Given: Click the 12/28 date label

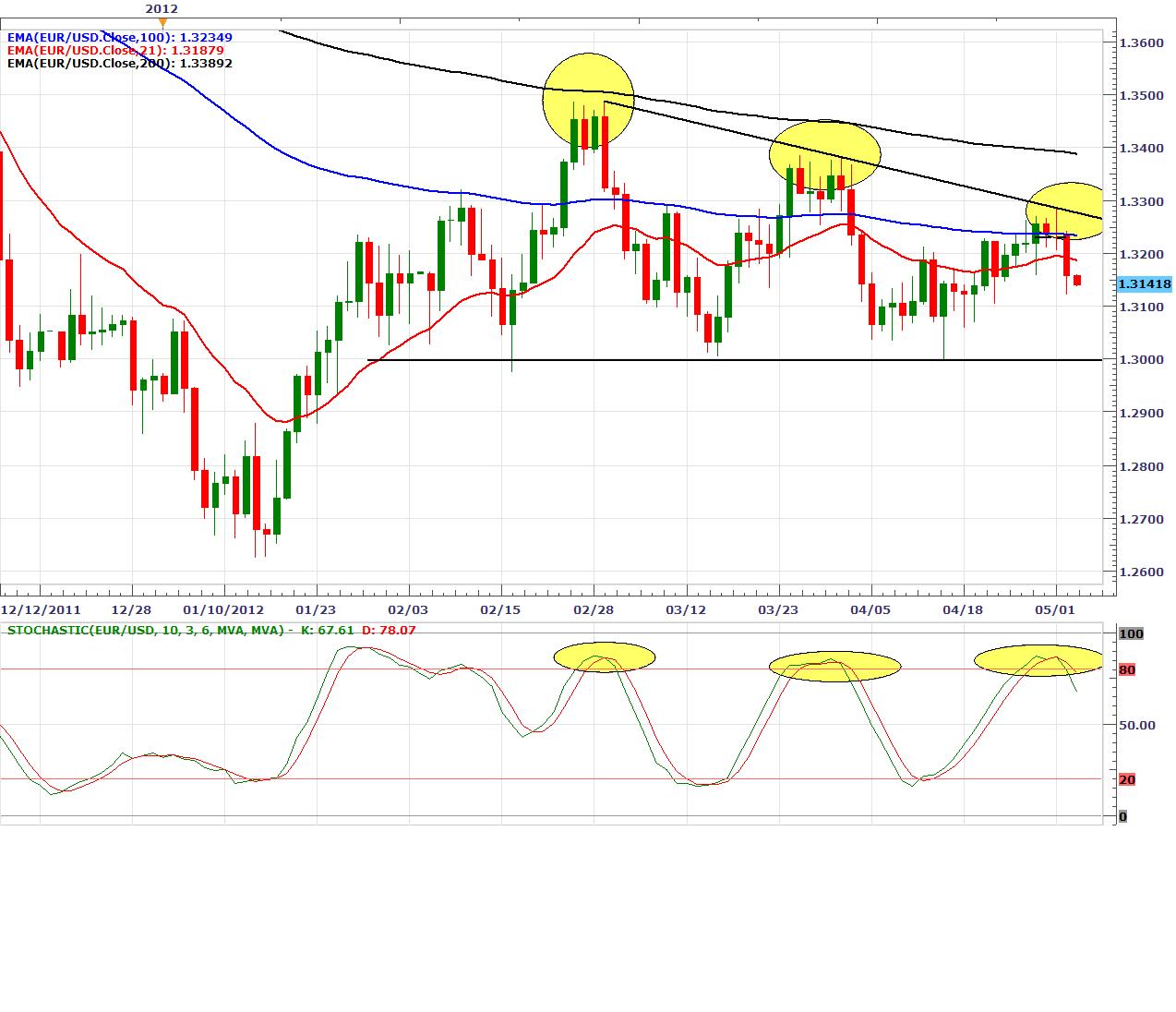Looking at the screenshot, I should [131, 609].
